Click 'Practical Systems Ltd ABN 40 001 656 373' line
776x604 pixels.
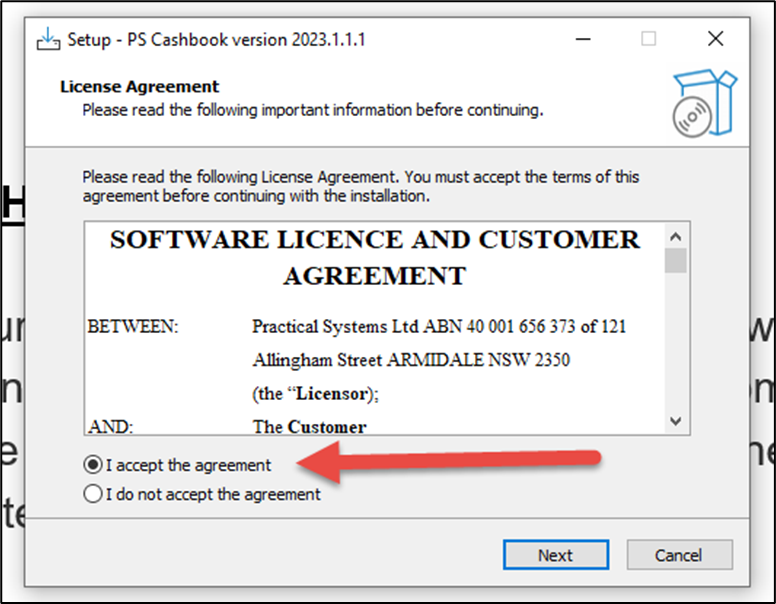tap(439, 327)
